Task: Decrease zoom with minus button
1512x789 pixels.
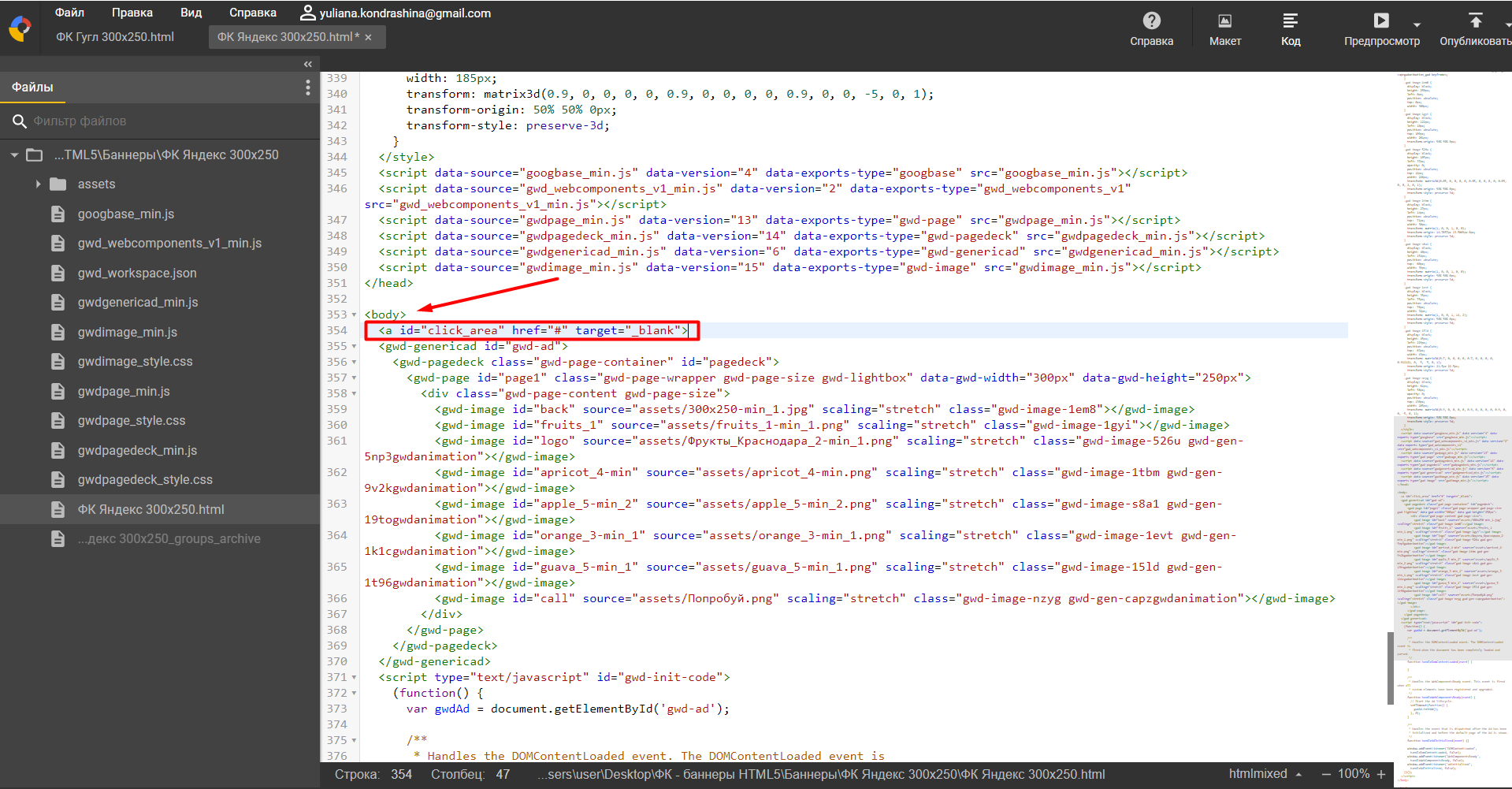Action: [1326, 775]
